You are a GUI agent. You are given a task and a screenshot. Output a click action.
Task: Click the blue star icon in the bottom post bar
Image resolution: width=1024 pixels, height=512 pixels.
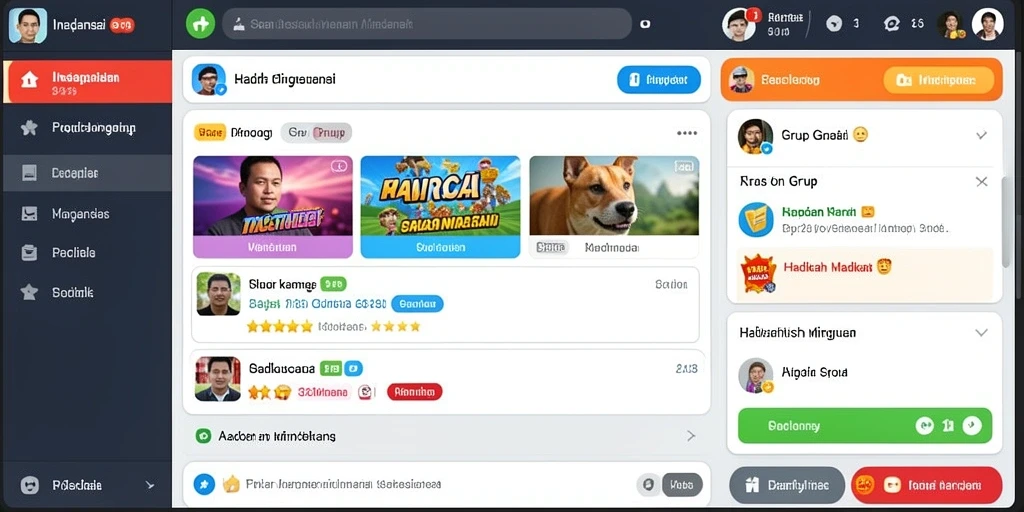(204, 484)
